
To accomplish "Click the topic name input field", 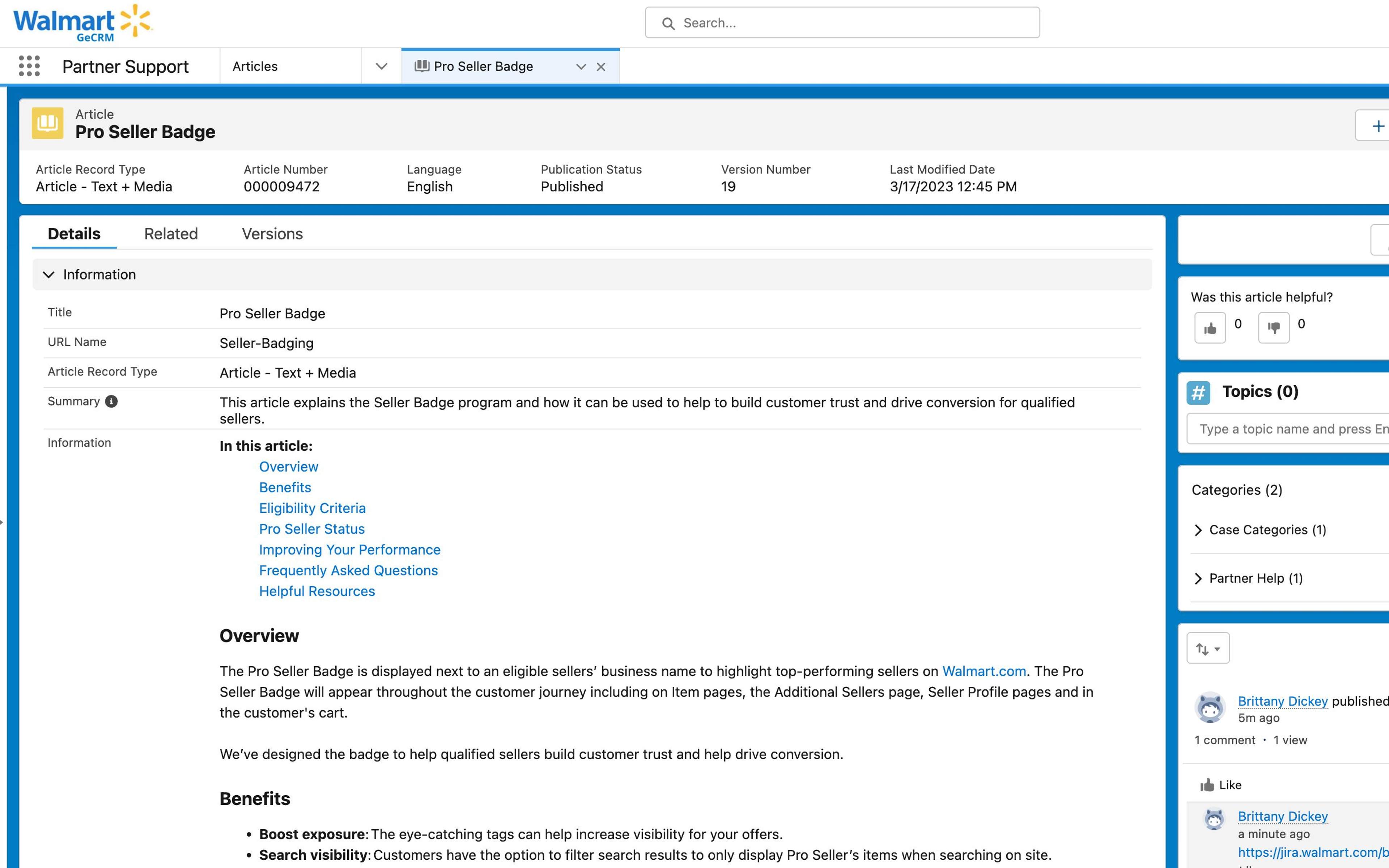I will [x=1288, y=429].
